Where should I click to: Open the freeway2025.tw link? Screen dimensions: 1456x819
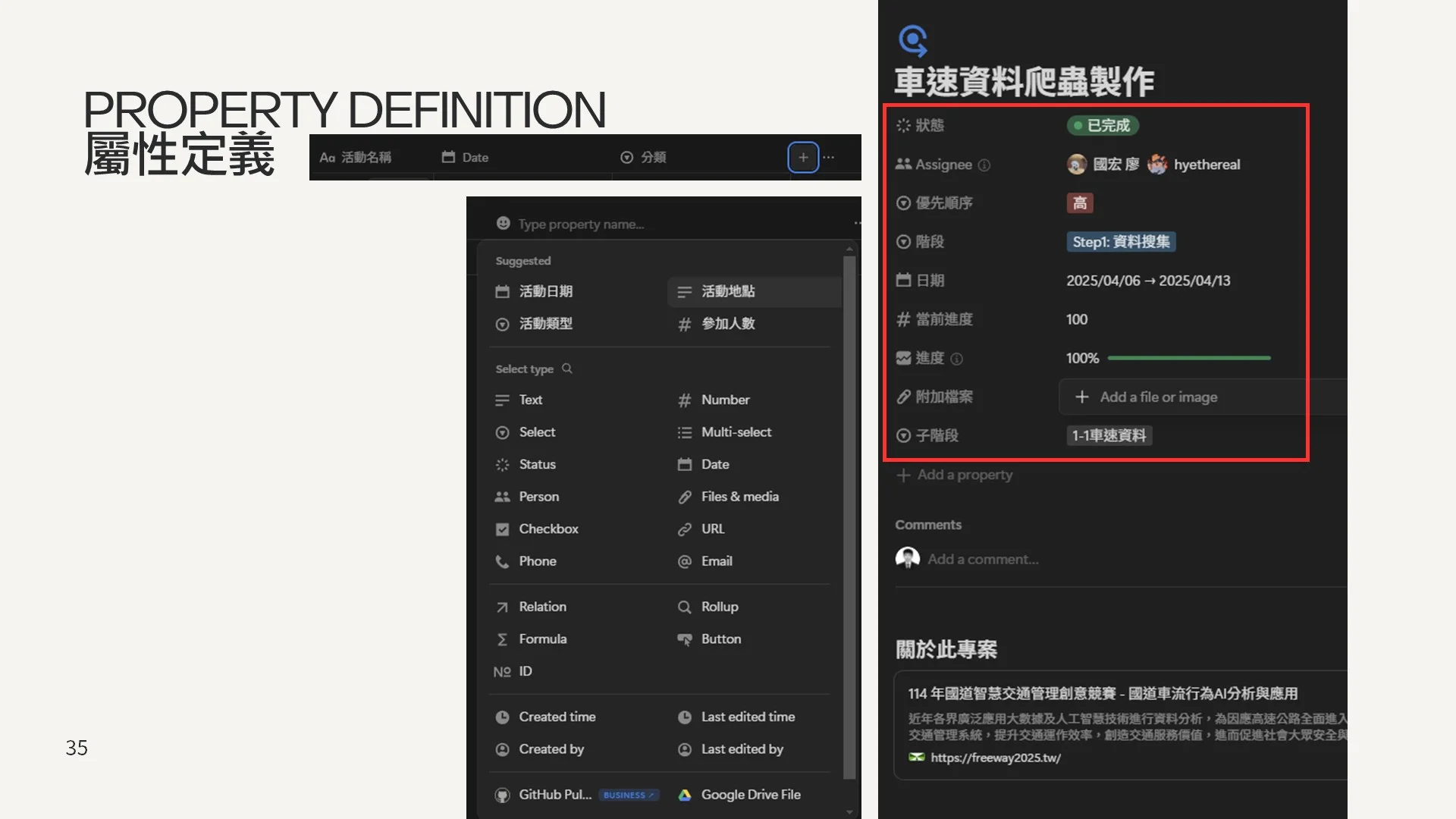(995, 758)
